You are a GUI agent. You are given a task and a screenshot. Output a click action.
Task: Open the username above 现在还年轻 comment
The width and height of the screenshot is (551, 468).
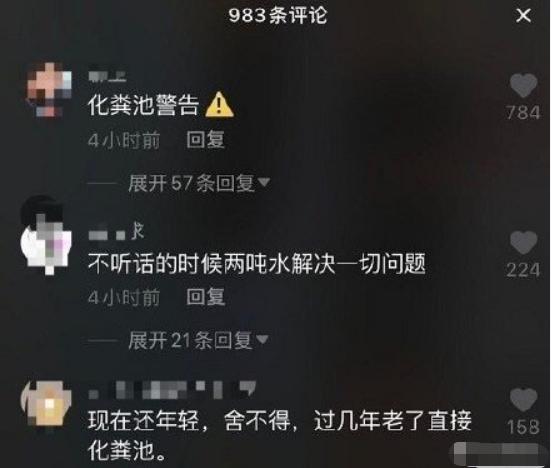[x=172, y=390]
